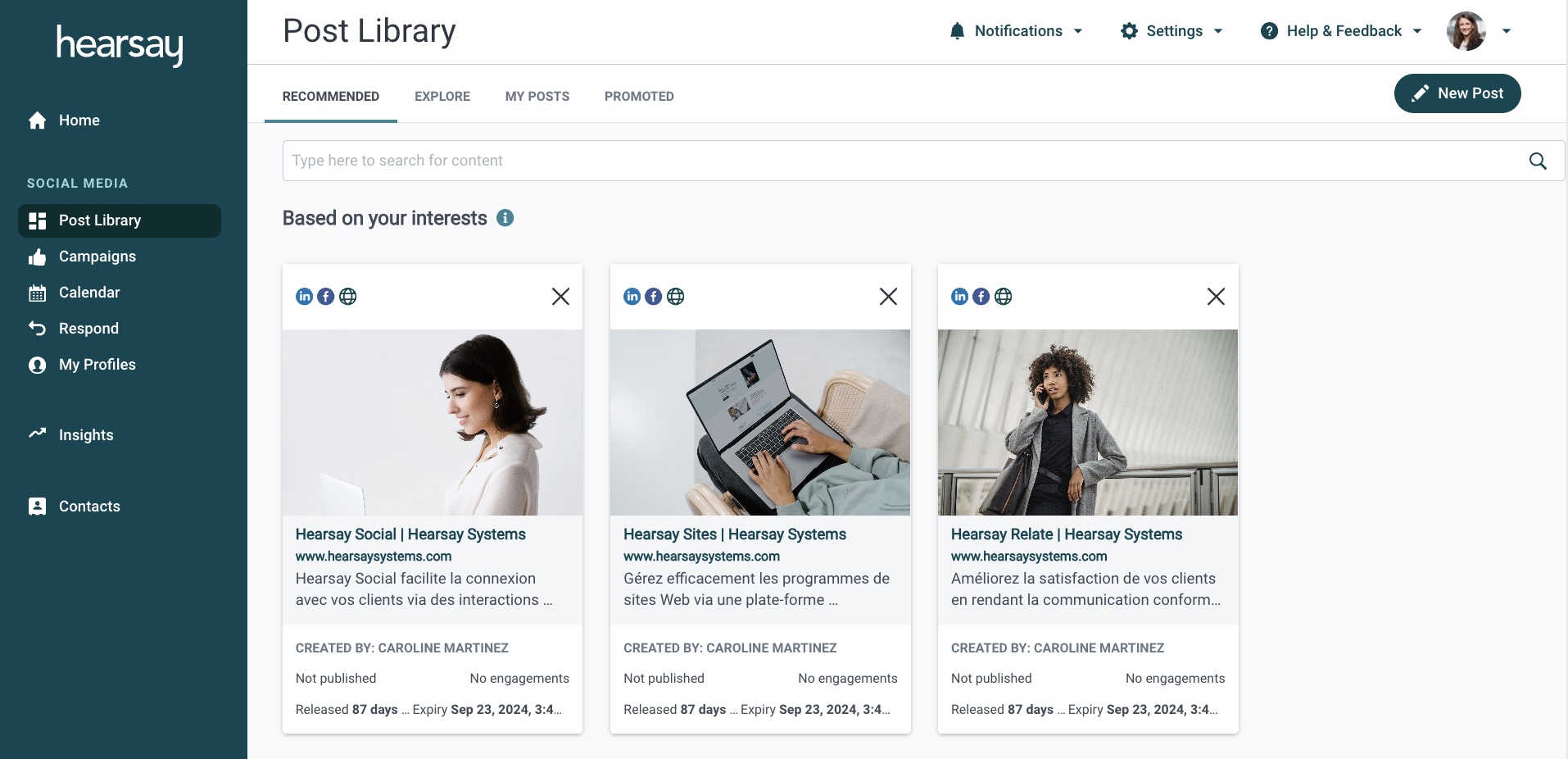Screen dimensions: 1568x759
Task: Click globe icon on Hearsay Sites card
Action: [x=675, y=297]
